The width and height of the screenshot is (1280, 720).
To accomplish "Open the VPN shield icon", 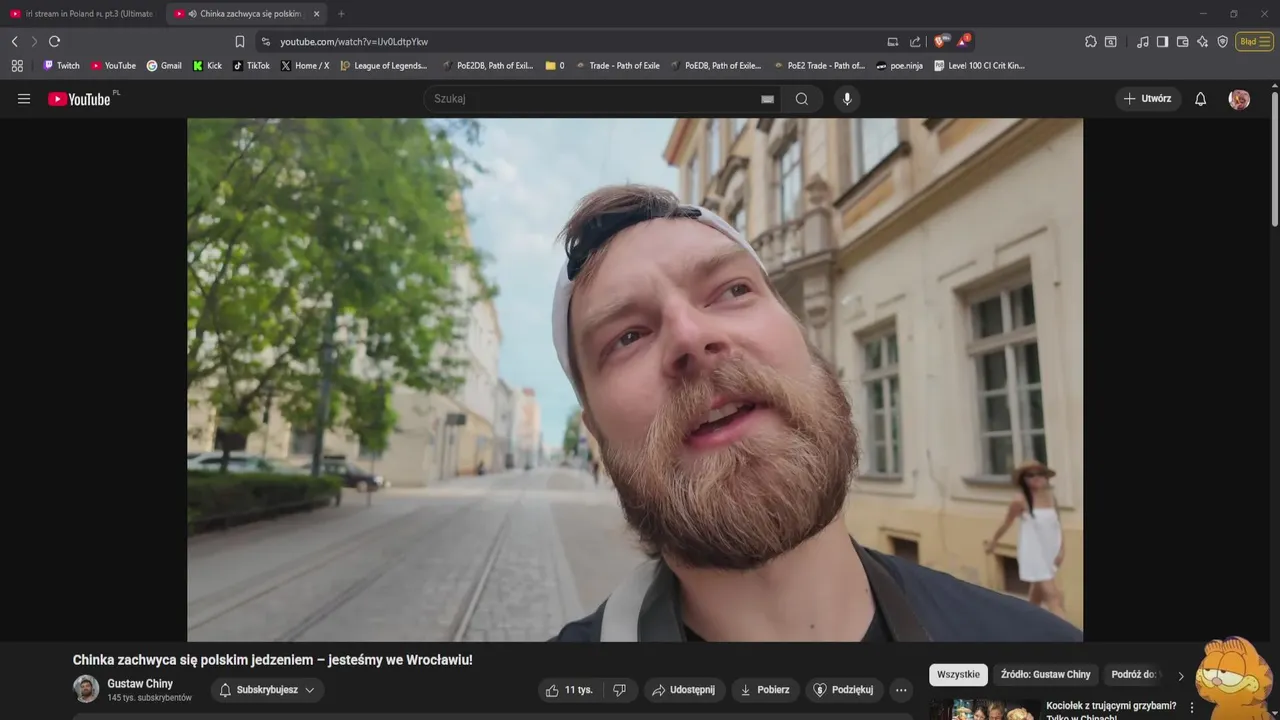I will tap(1222, 41).
